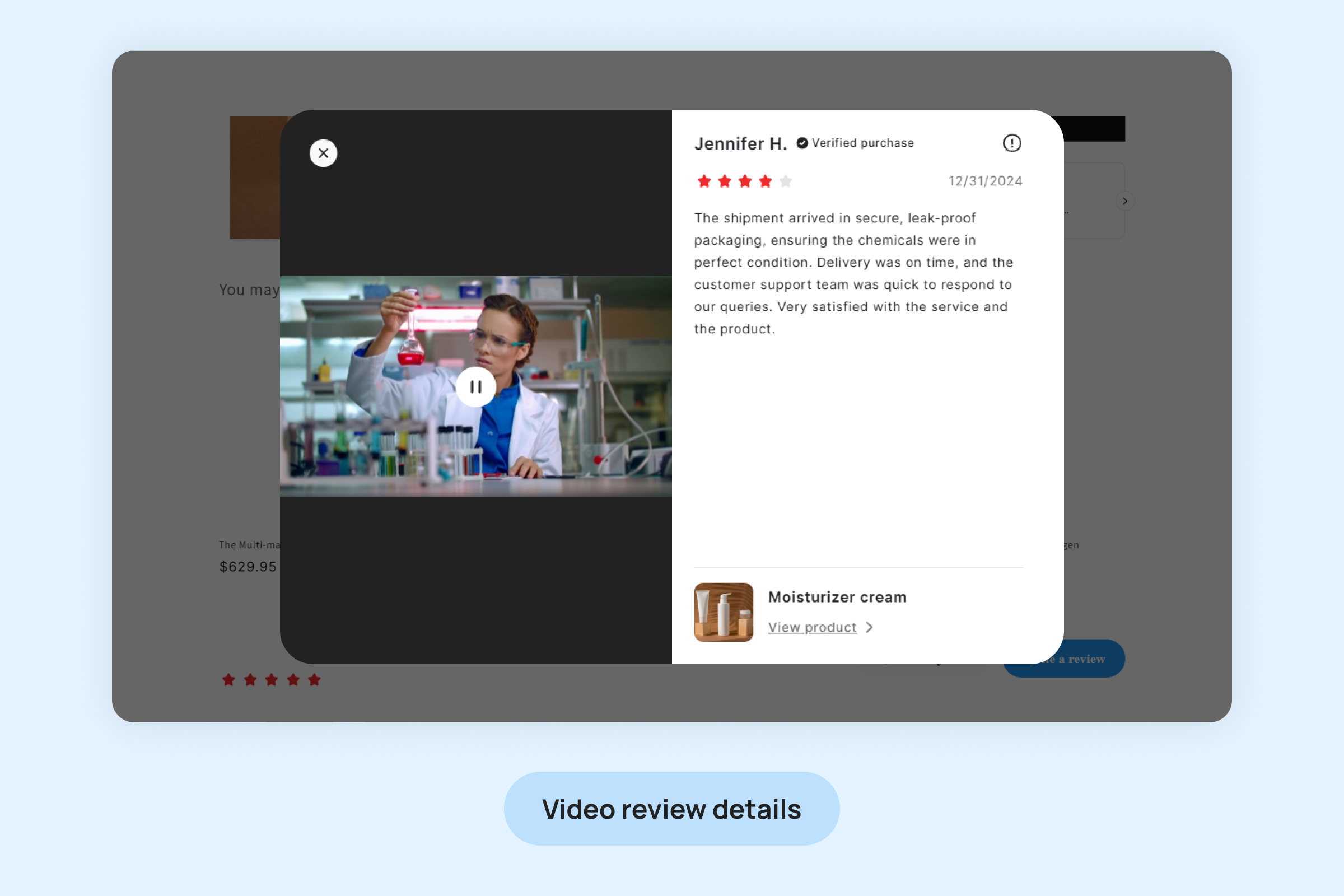Click the chevron arrow beside View product
The image size is (1344, 896).
(x=869, y=627)
